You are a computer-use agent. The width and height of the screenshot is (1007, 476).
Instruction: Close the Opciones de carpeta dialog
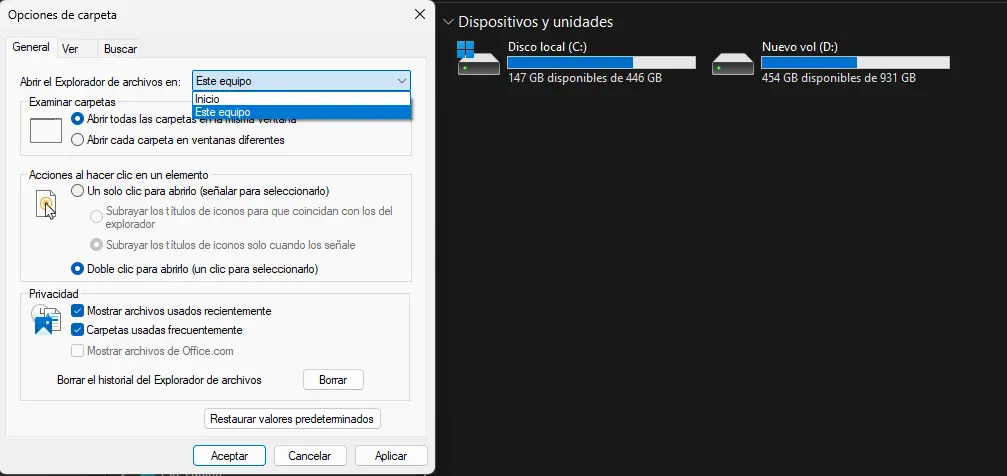tap(419, 14)
